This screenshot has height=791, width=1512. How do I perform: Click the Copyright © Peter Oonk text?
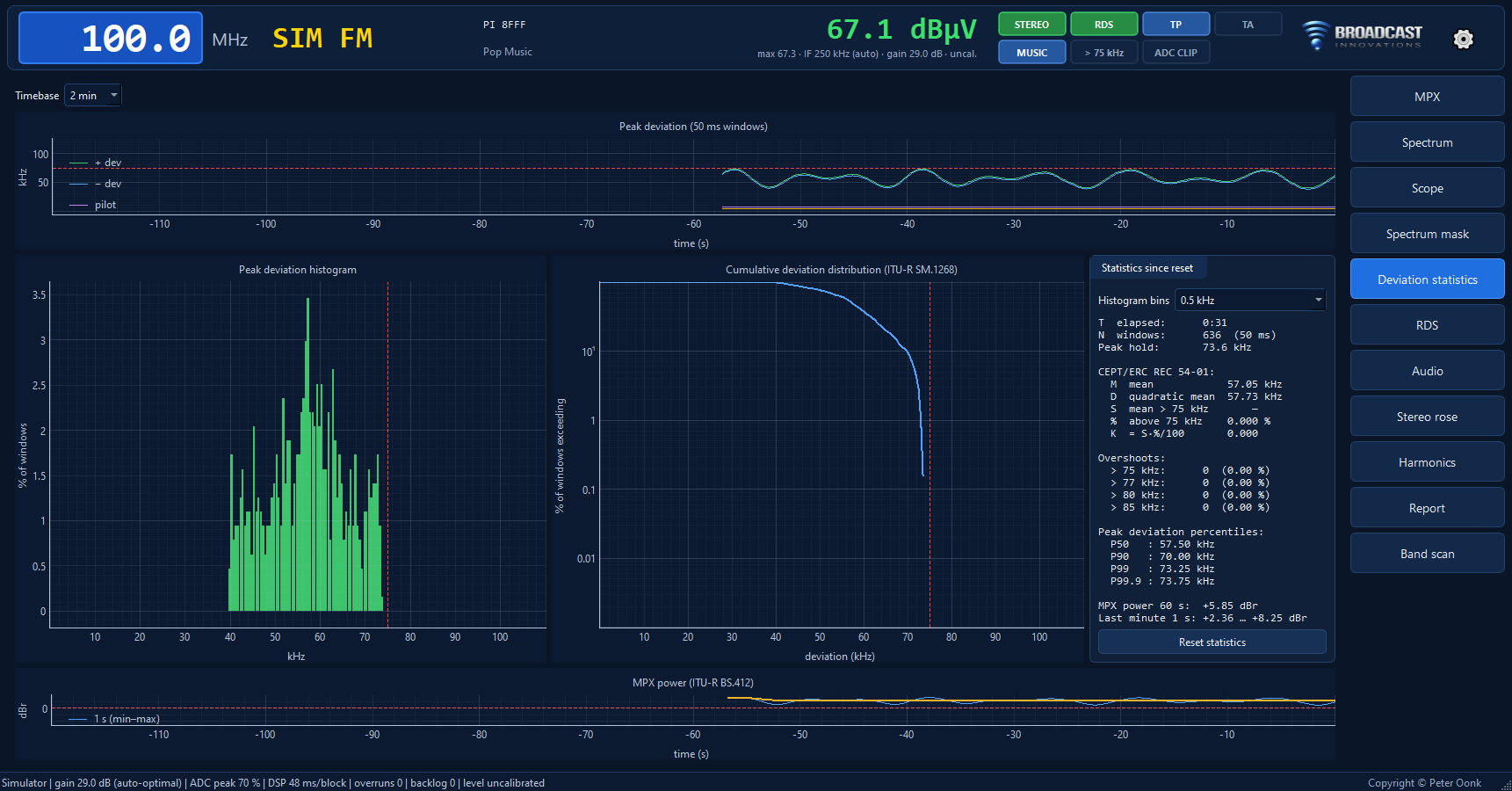[1424, 783]
